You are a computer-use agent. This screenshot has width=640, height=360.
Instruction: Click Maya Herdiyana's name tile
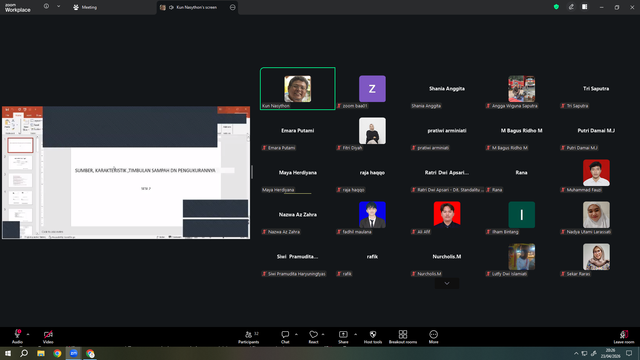[298, 173]
